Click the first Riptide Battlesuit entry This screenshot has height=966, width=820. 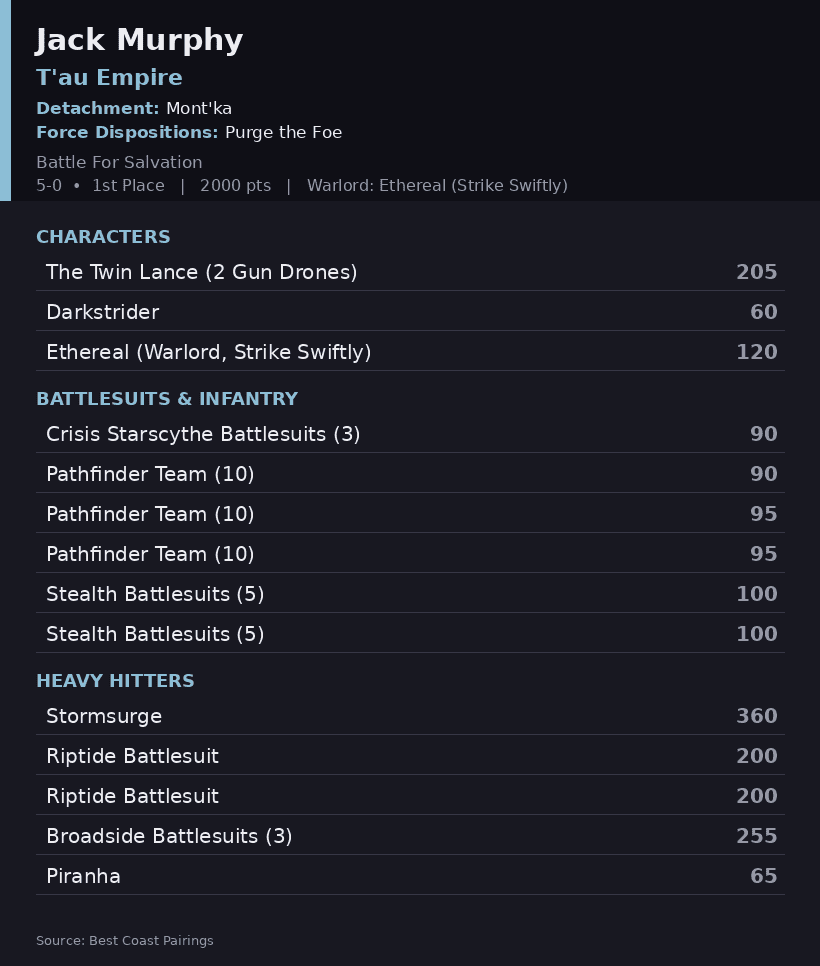[x=410, y=756]
